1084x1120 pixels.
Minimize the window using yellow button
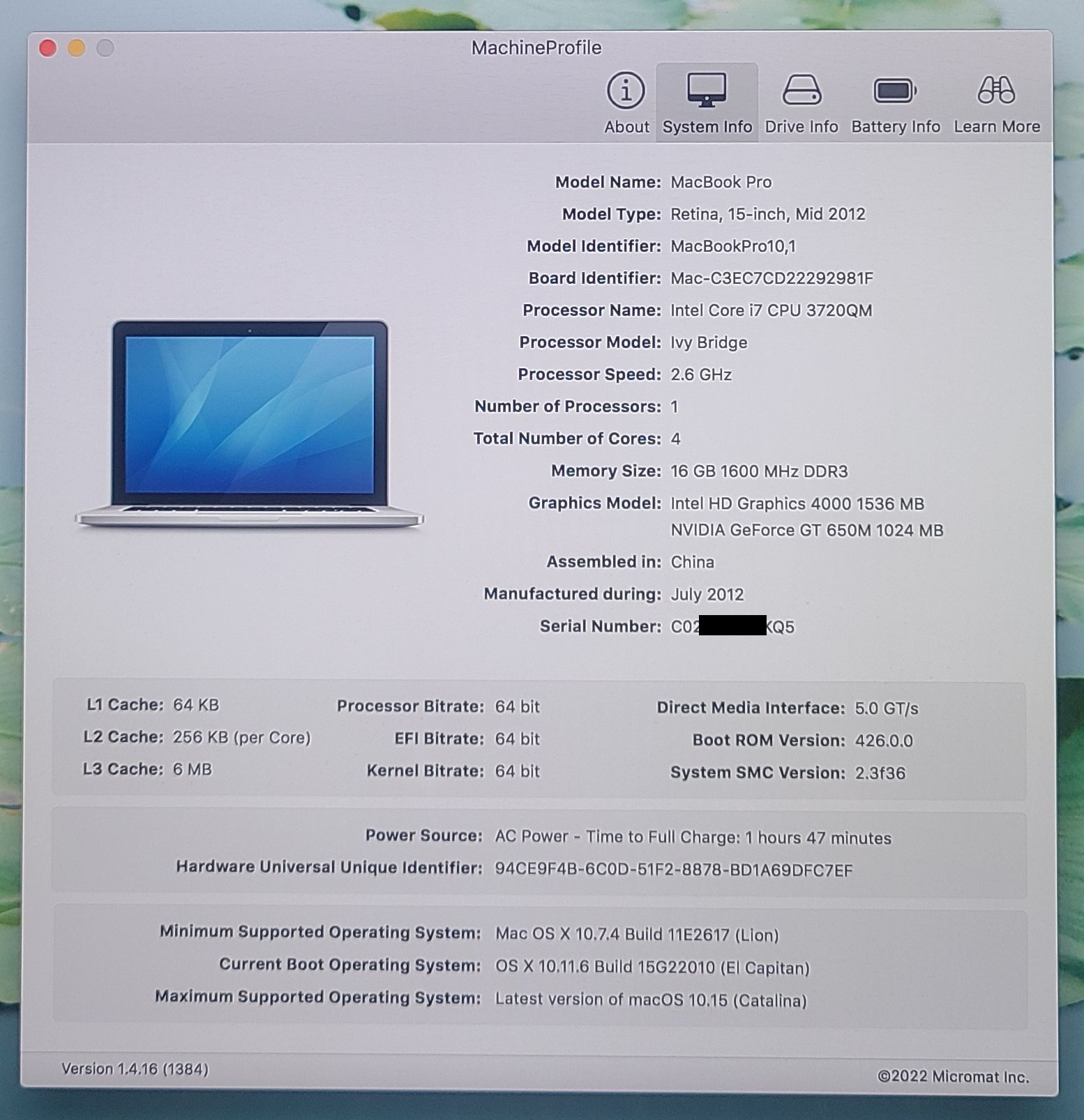pos(77,48)
